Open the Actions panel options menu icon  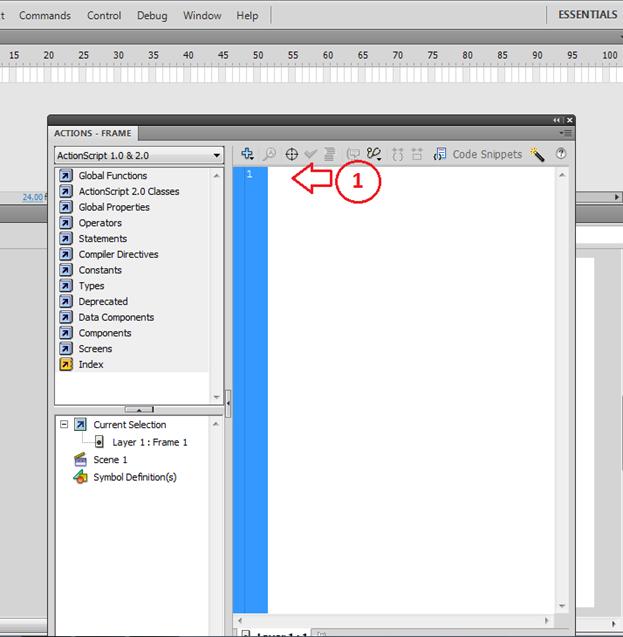pyautogui.click(x=566, y=133)
